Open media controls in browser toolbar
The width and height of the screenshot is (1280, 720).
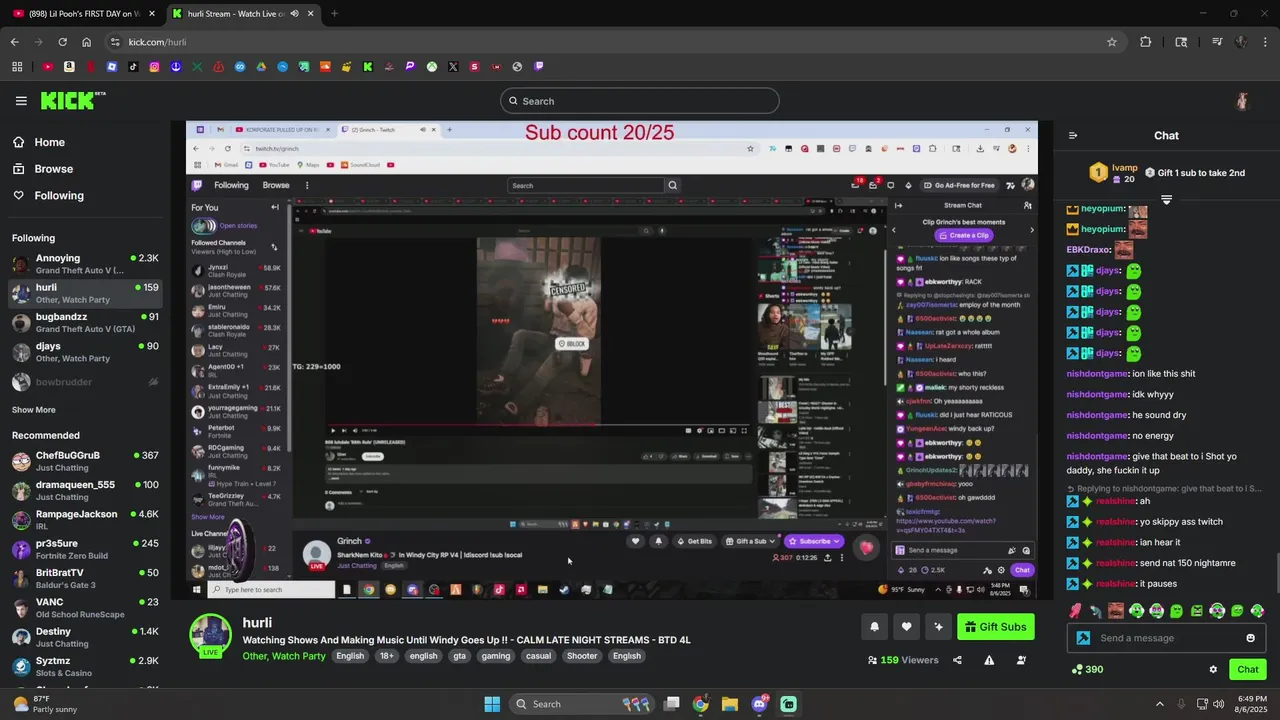pos(1216,42)
